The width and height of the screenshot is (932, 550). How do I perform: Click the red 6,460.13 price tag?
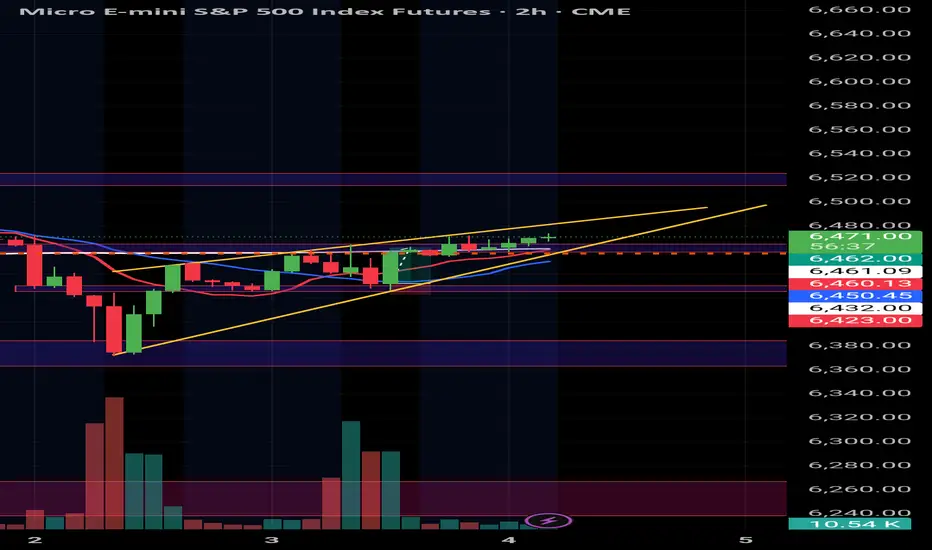[x=855, y=284]
